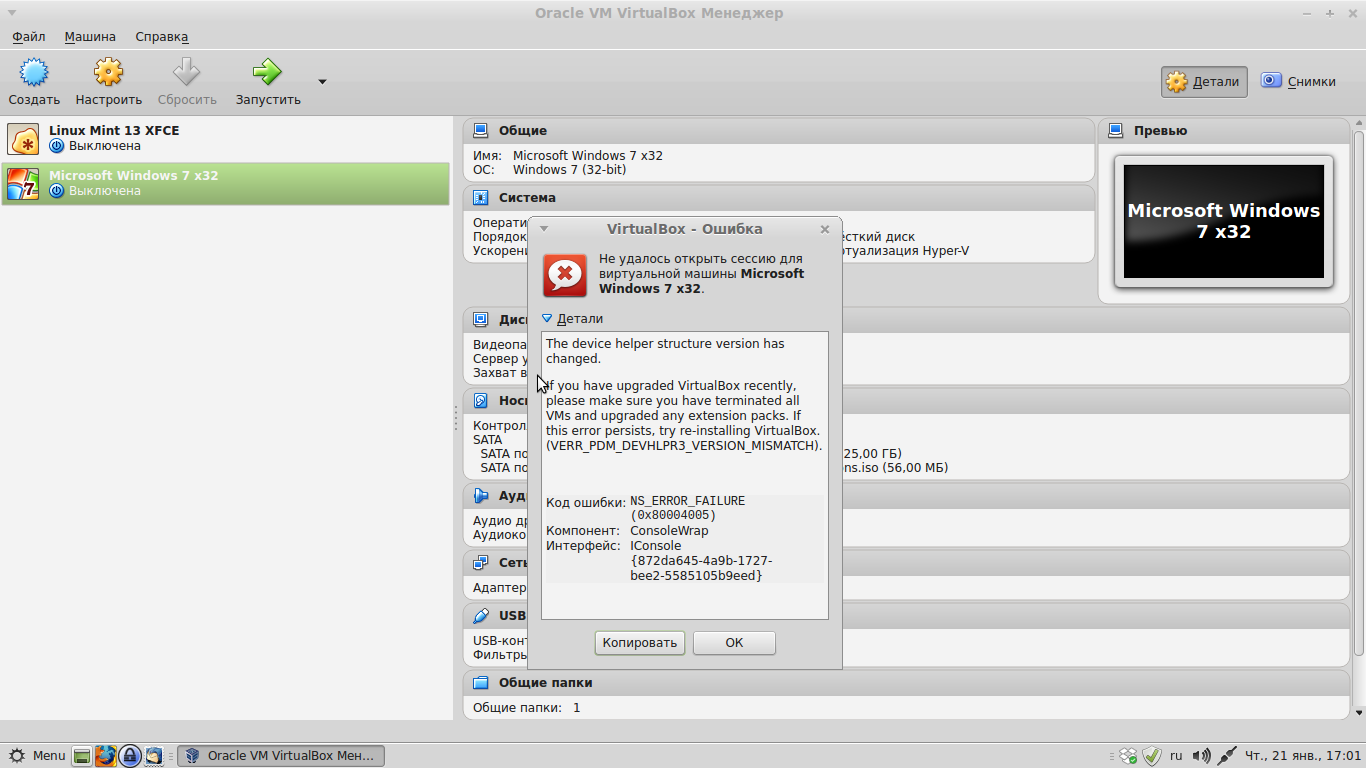Viewport: 1366px width, 768px height.
Task: Open Настроить settings gear icon
Action: coord(108,73)
